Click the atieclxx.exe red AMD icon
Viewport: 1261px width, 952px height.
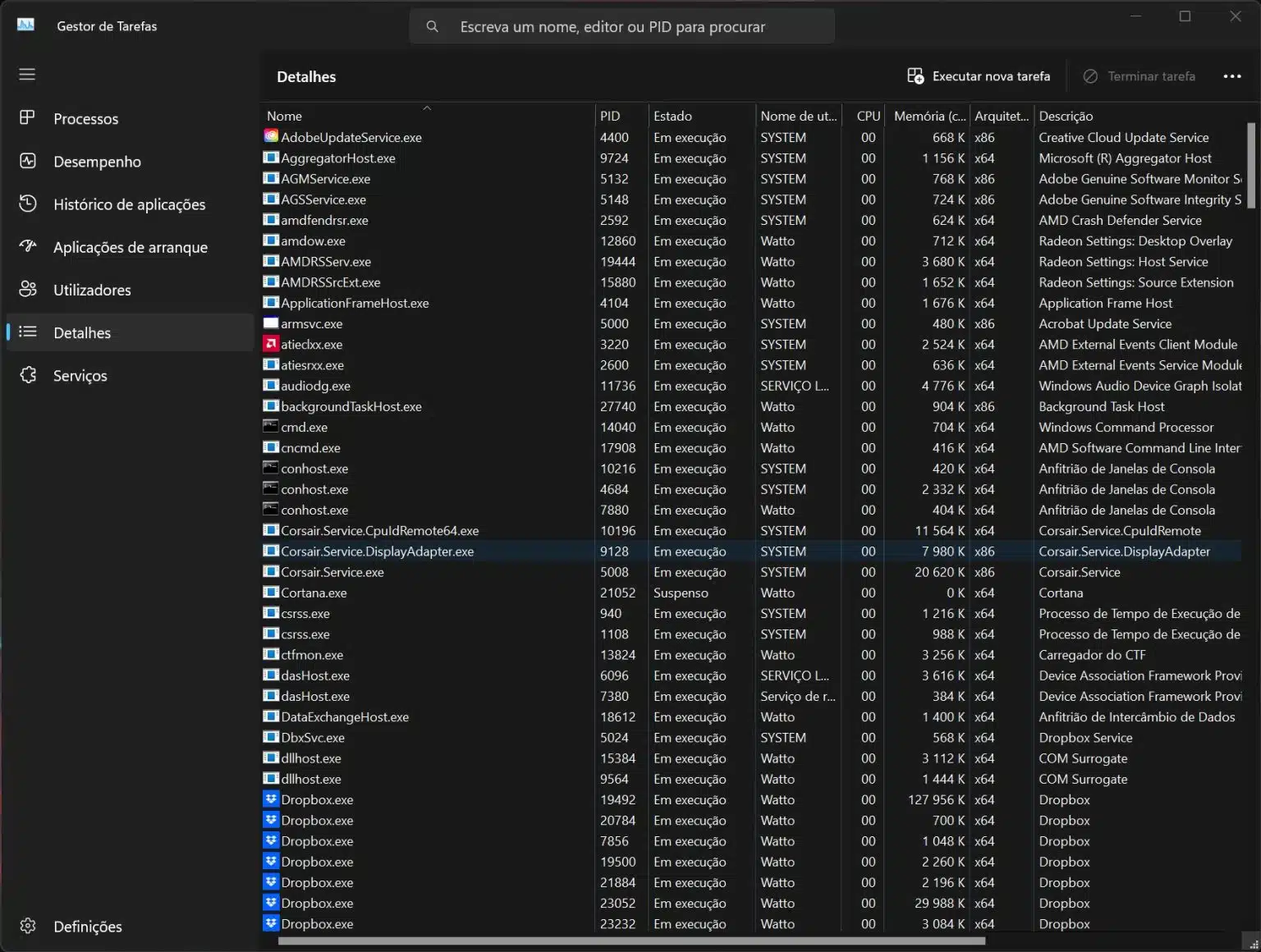271,343
